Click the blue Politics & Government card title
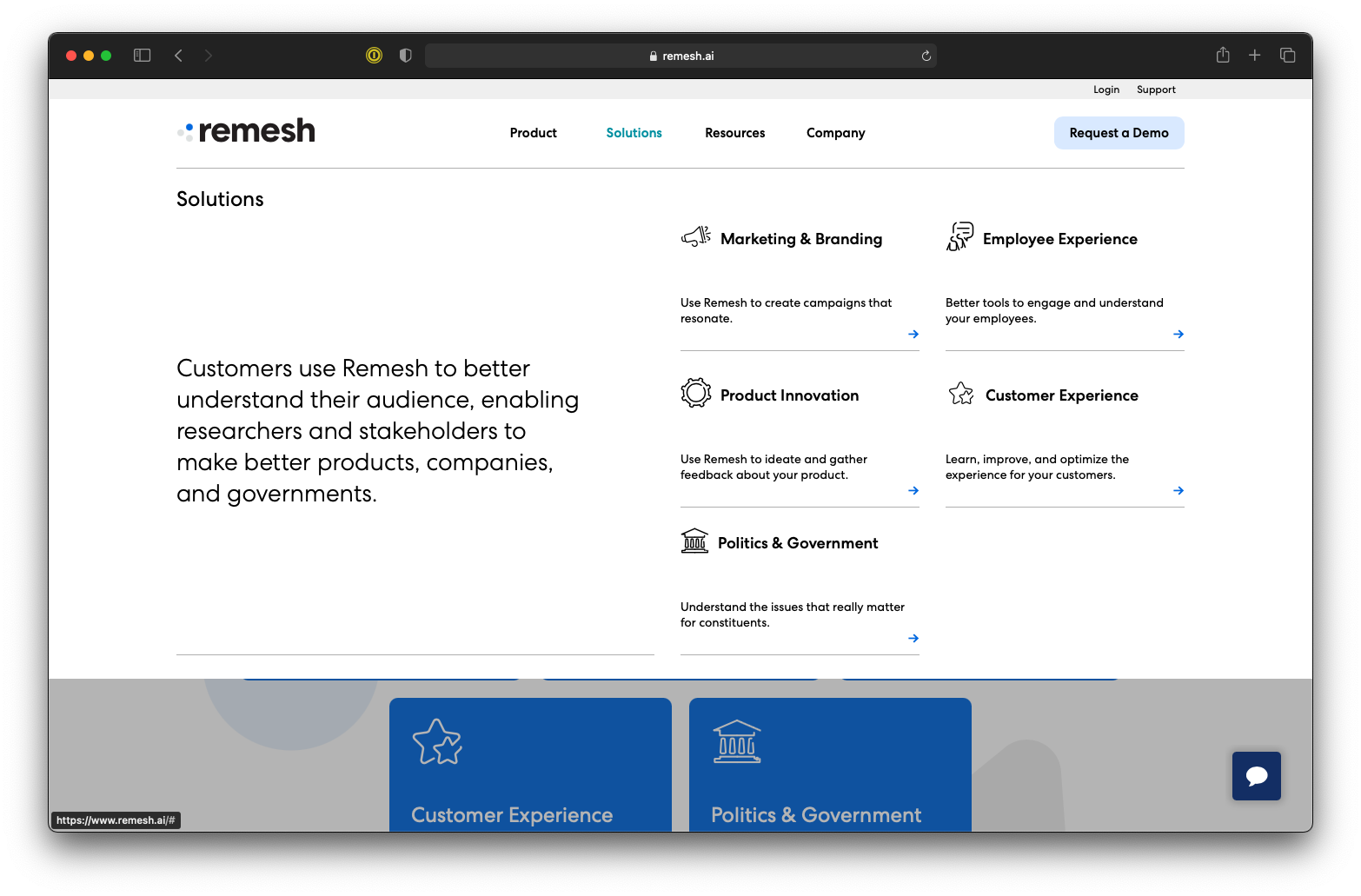The width and height of the screenshot is (1361, 896). click(816, 815)
